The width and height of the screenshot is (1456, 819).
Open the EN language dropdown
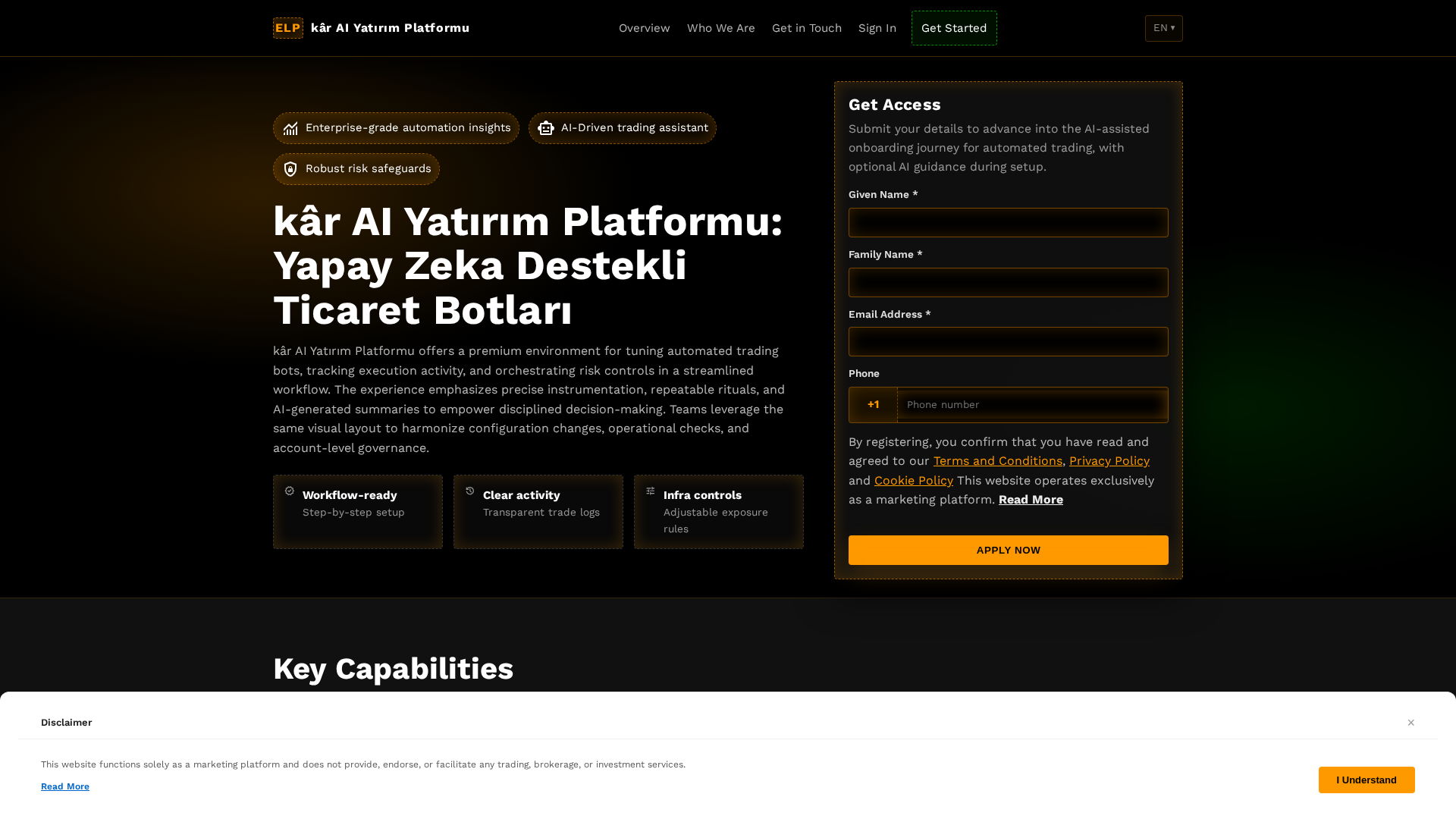click(1164, 28)
